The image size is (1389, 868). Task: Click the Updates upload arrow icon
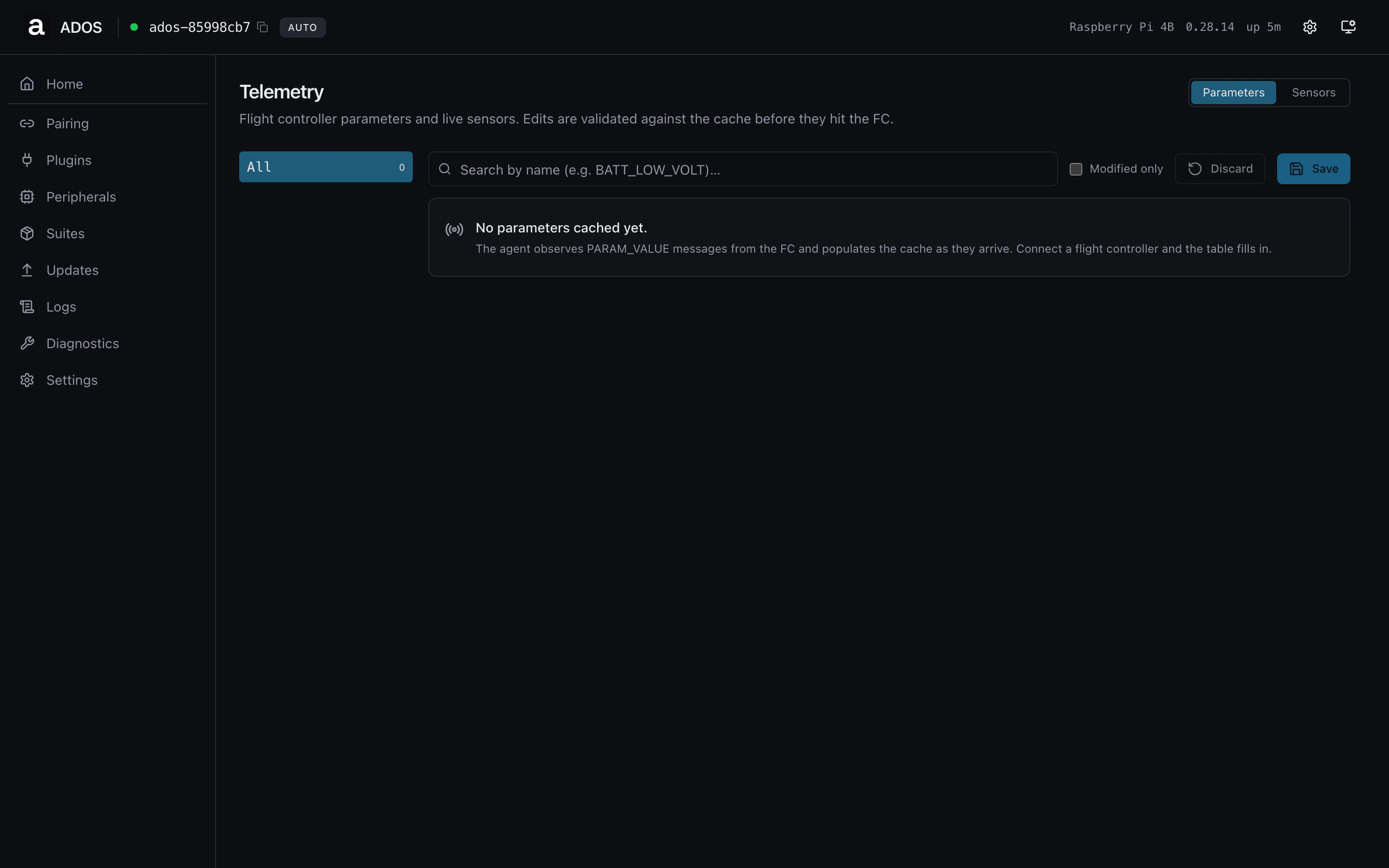(x=27, y=270)
